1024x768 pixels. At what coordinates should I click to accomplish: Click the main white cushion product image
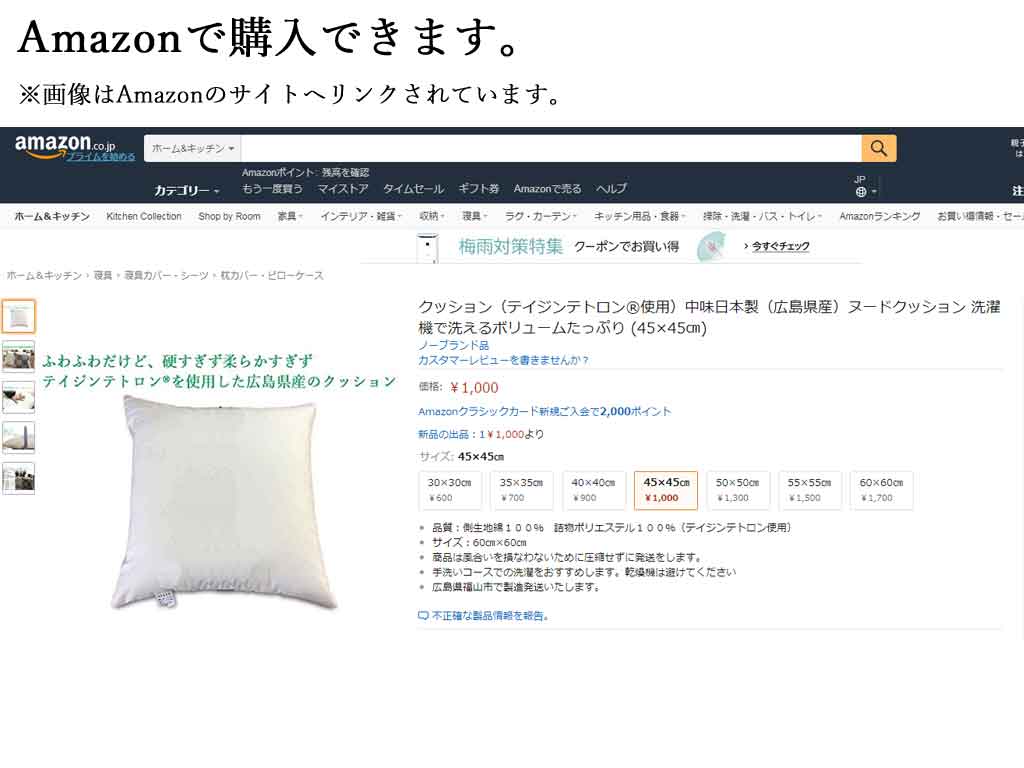click(223, 504)
